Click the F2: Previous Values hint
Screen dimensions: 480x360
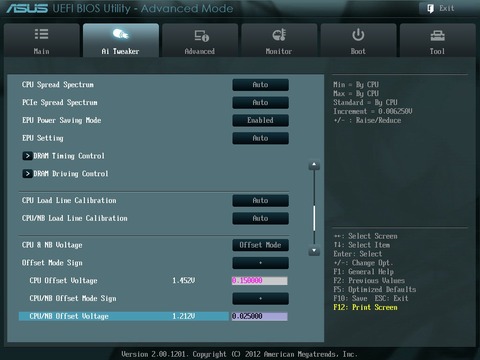pos(369,281)
